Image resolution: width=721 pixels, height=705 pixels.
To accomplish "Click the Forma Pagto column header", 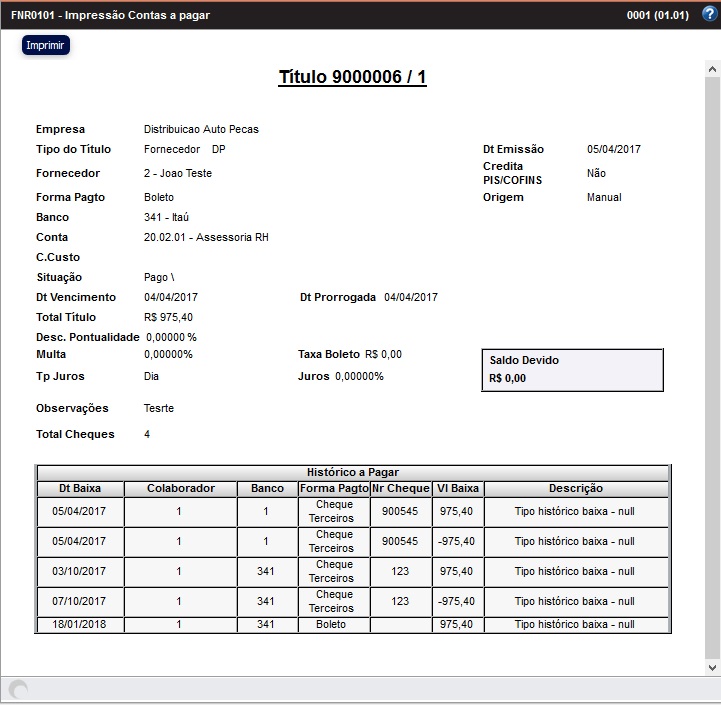I will click(333, 489).
